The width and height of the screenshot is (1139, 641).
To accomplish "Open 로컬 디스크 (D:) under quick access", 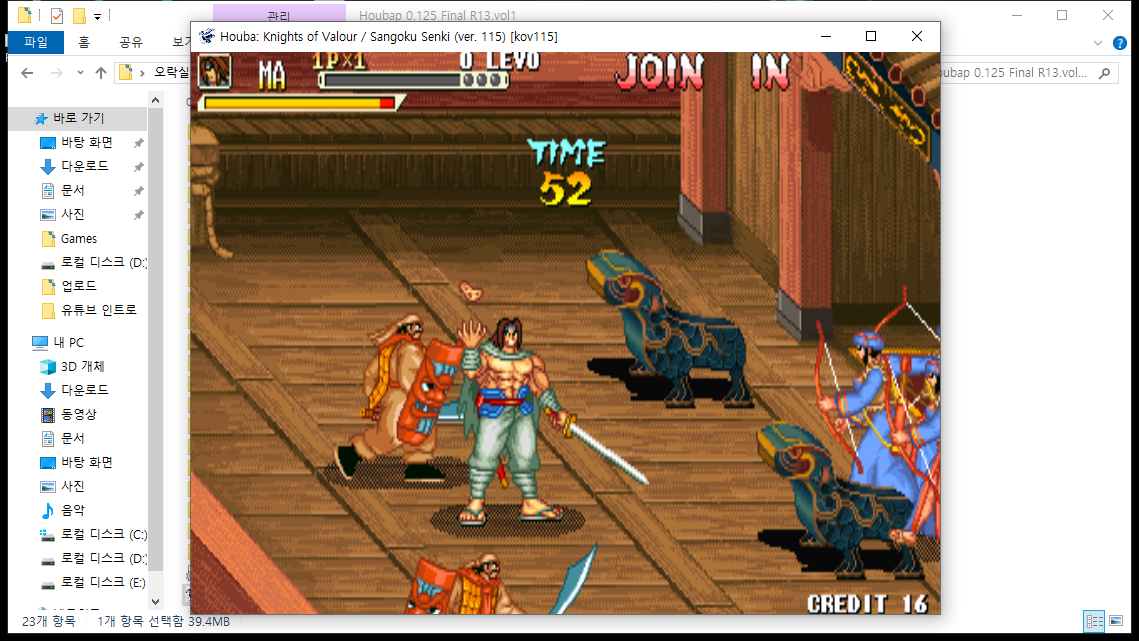I will [x=103, y=262].
